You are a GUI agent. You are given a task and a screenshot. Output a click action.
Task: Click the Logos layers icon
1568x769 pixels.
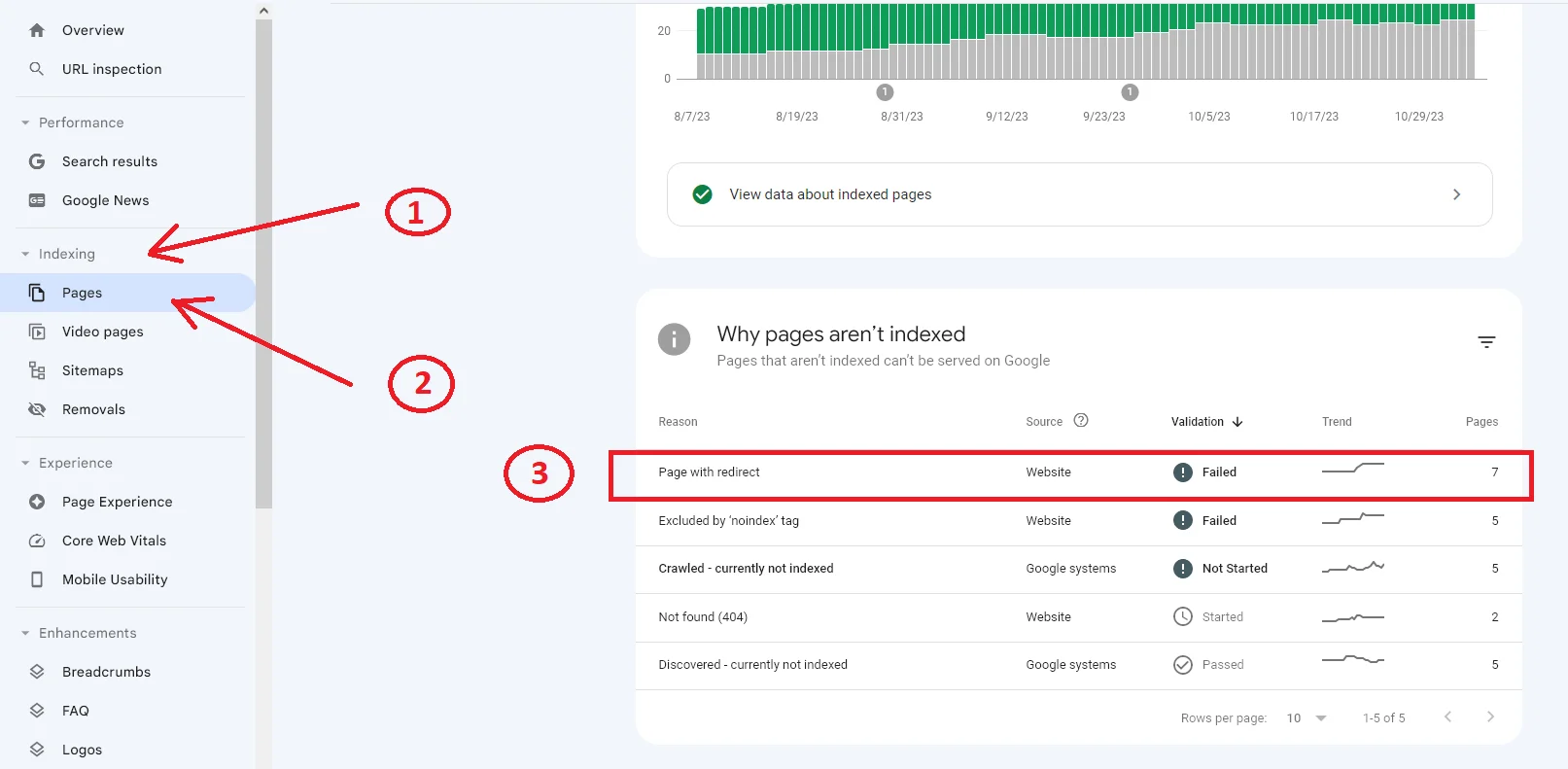[37, 750]
